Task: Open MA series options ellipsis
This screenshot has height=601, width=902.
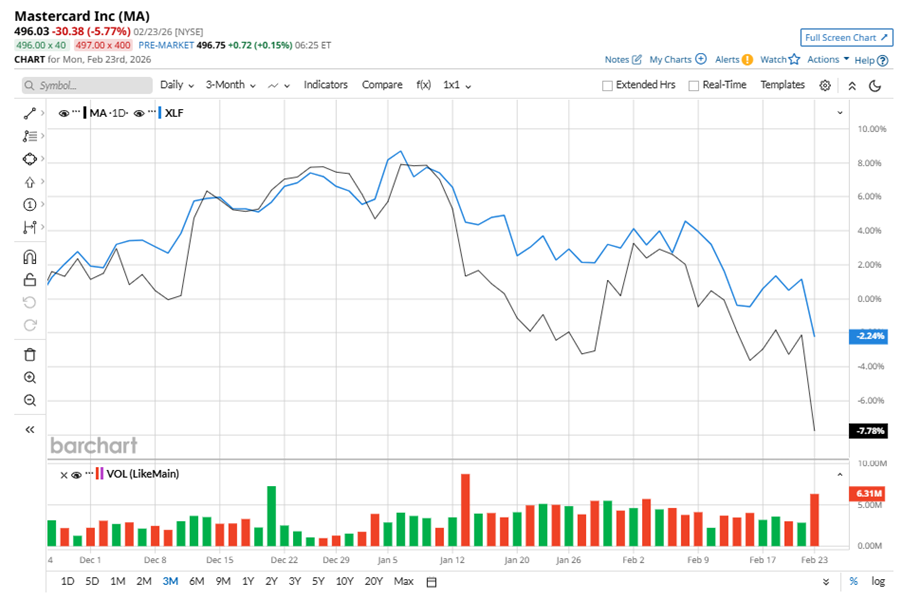Action: tap(76, 112)
